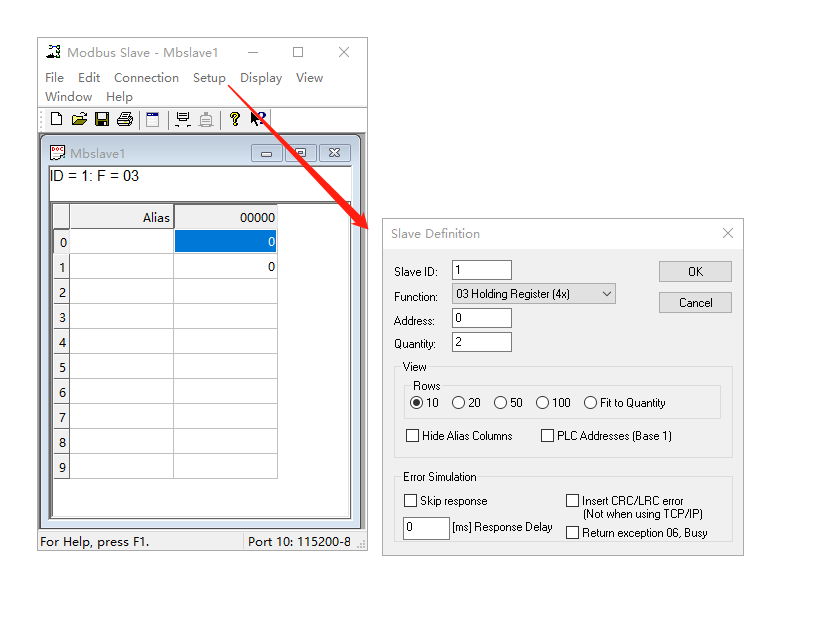Click the Slave ID input field

[x=481, y=270]
